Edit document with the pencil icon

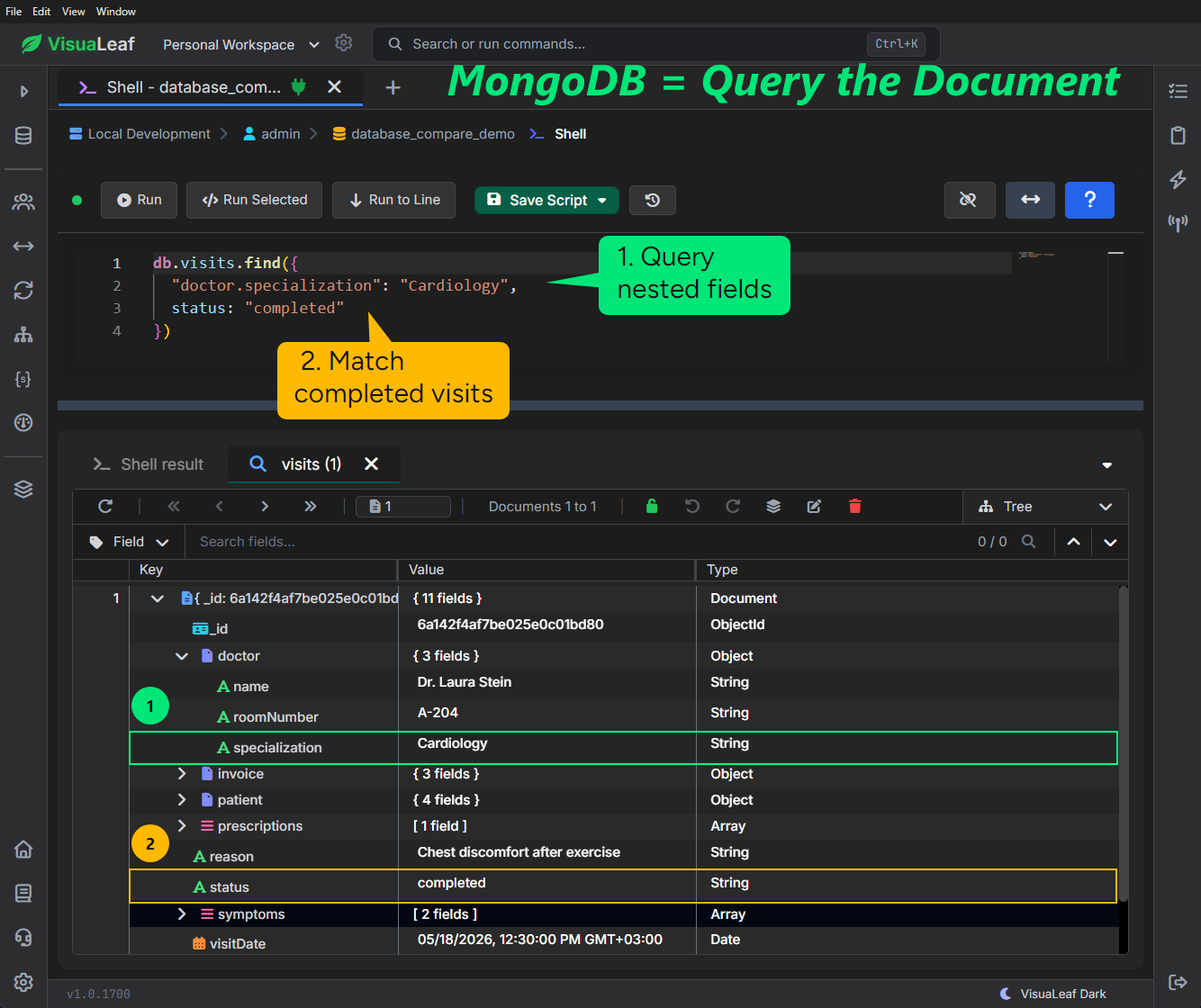tap(814, 507)
